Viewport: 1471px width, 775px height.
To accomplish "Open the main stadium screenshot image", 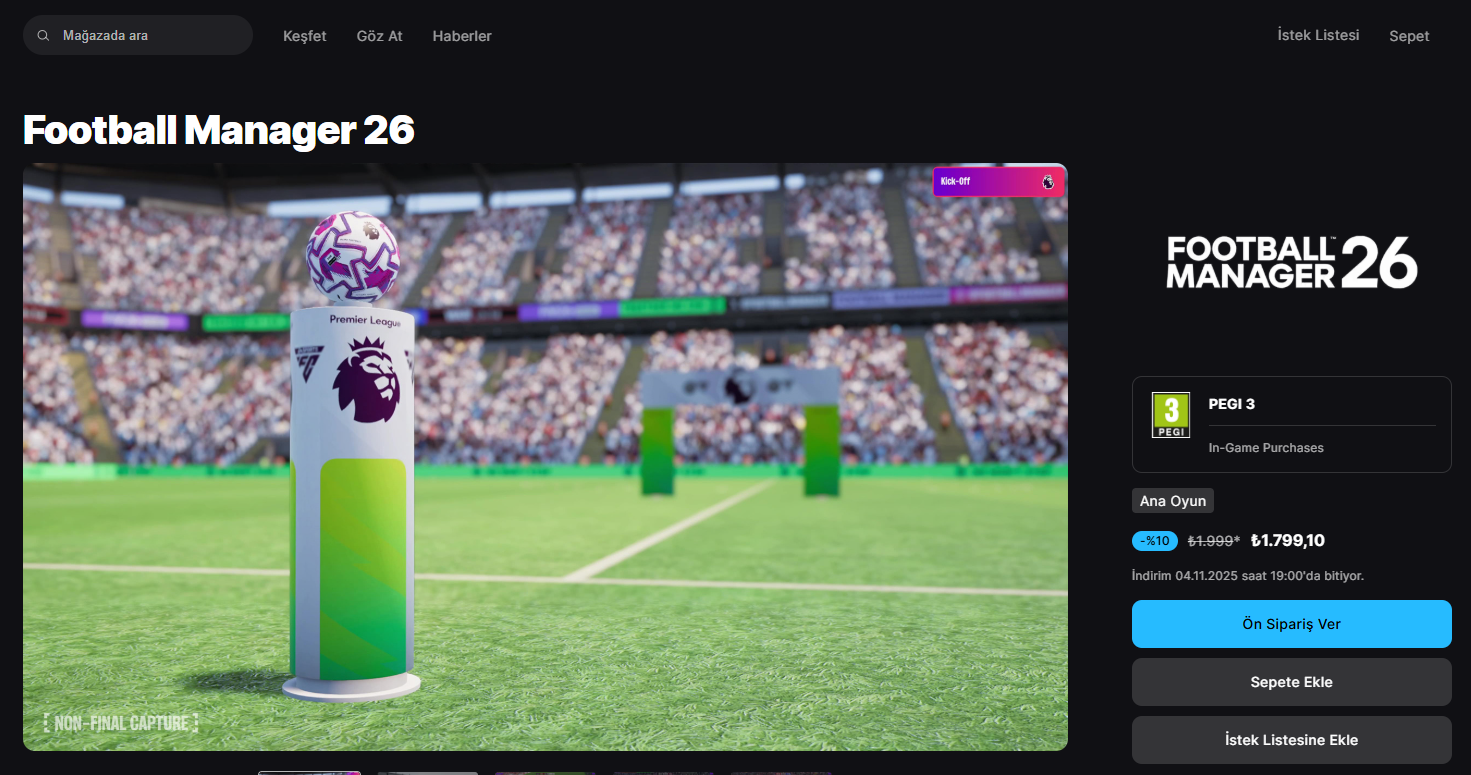I will pyautogui.click(x=545, y=457).
